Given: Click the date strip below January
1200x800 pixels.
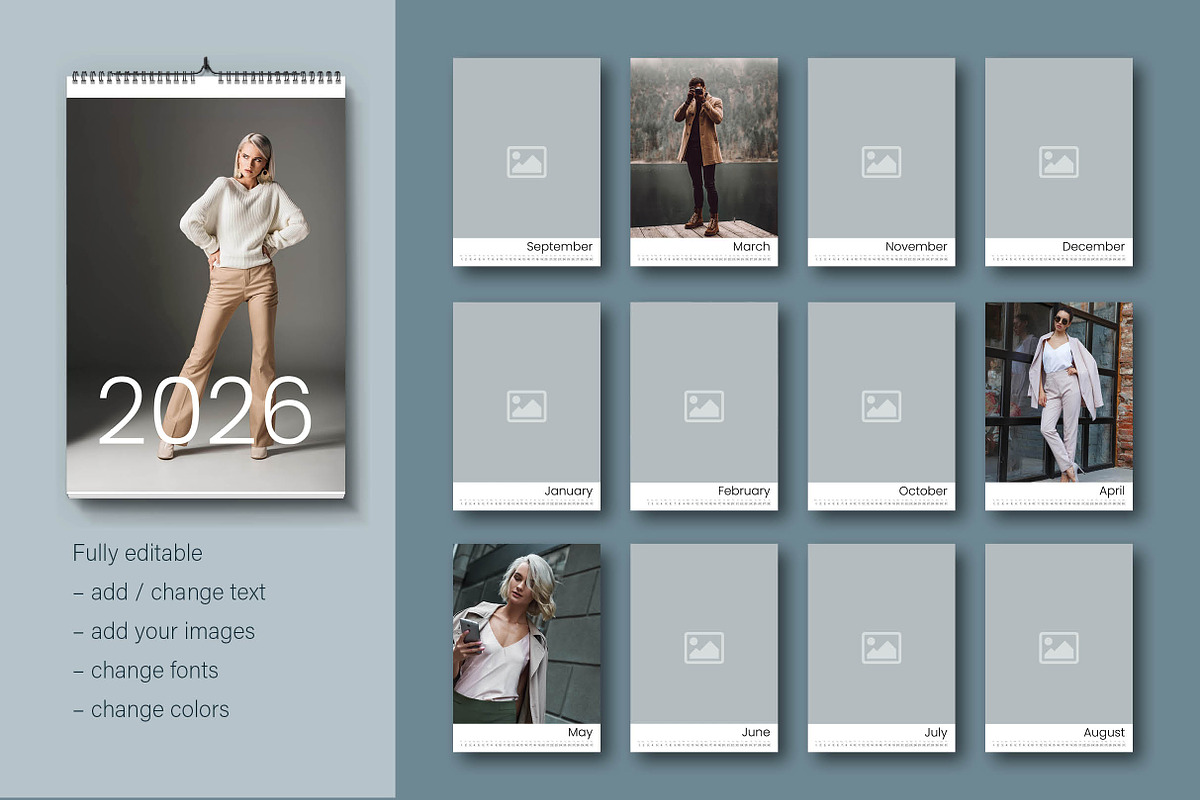Looking at the screenshot, I should coord(527,505).
